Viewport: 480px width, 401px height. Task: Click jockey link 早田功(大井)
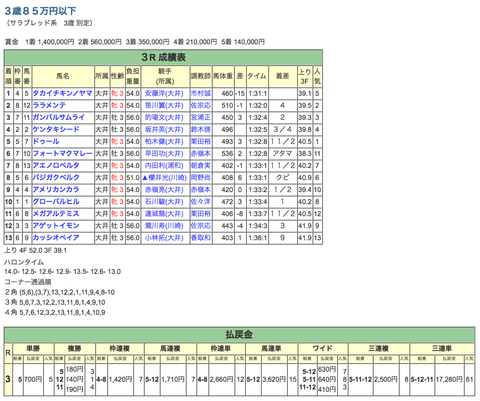[x=164, y=154]
